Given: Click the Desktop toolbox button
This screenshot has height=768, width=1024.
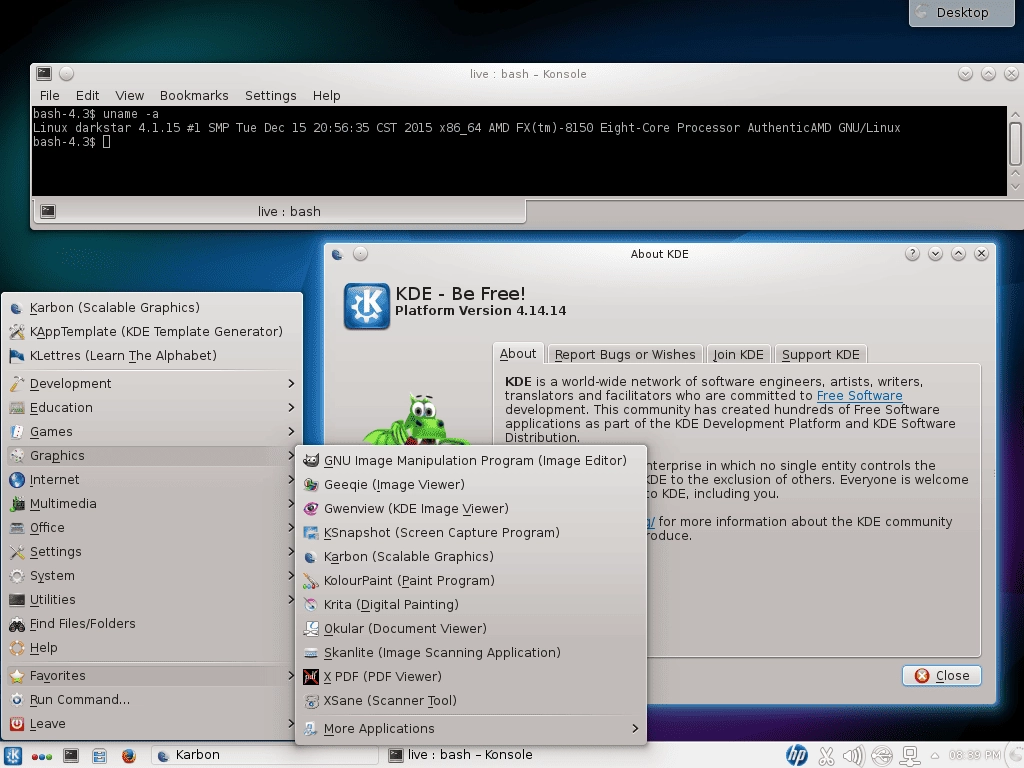Looking at the screenshot, I should [x=962, y=12].
